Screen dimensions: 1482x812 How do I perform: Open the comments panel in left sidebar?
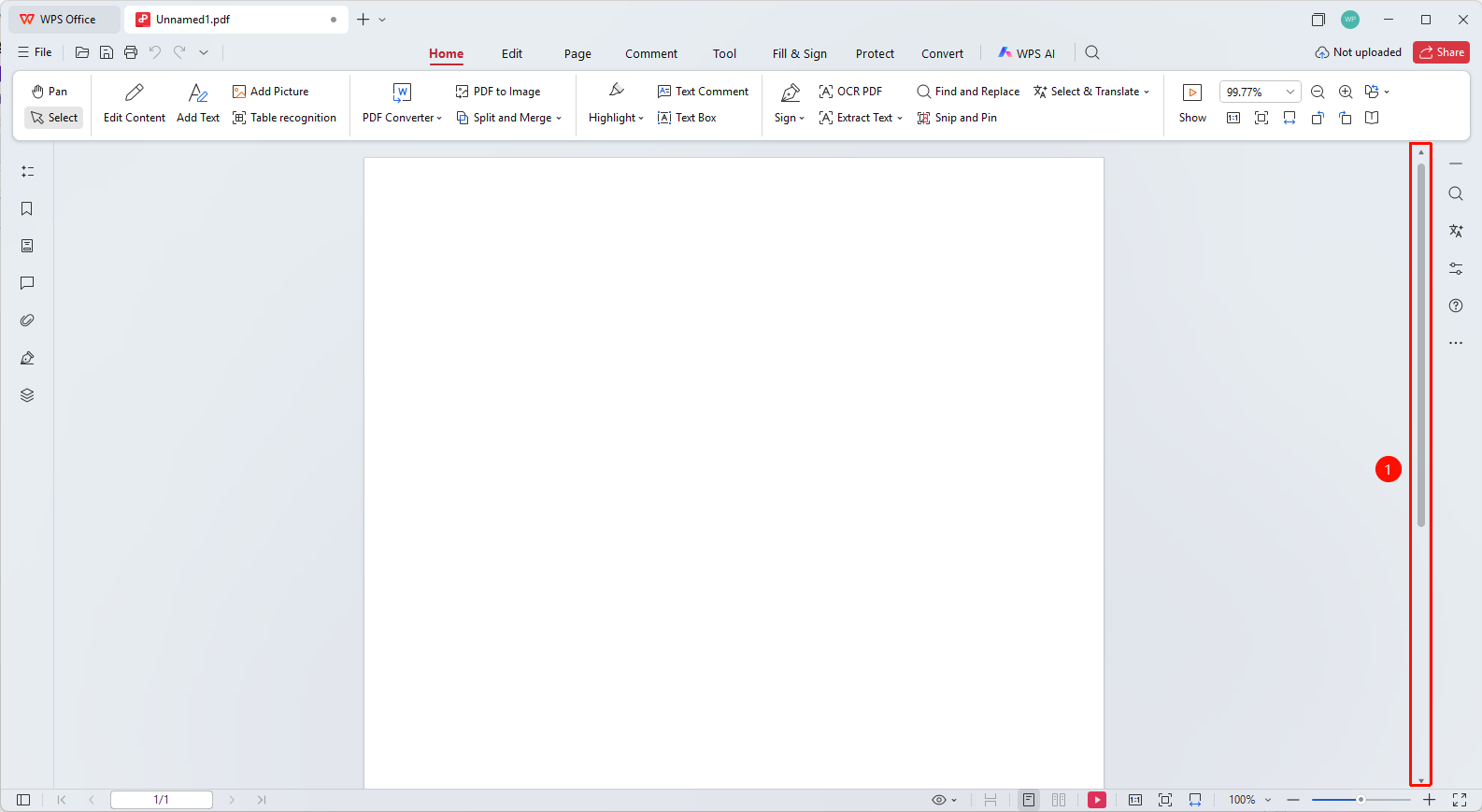tap(27, 283)
